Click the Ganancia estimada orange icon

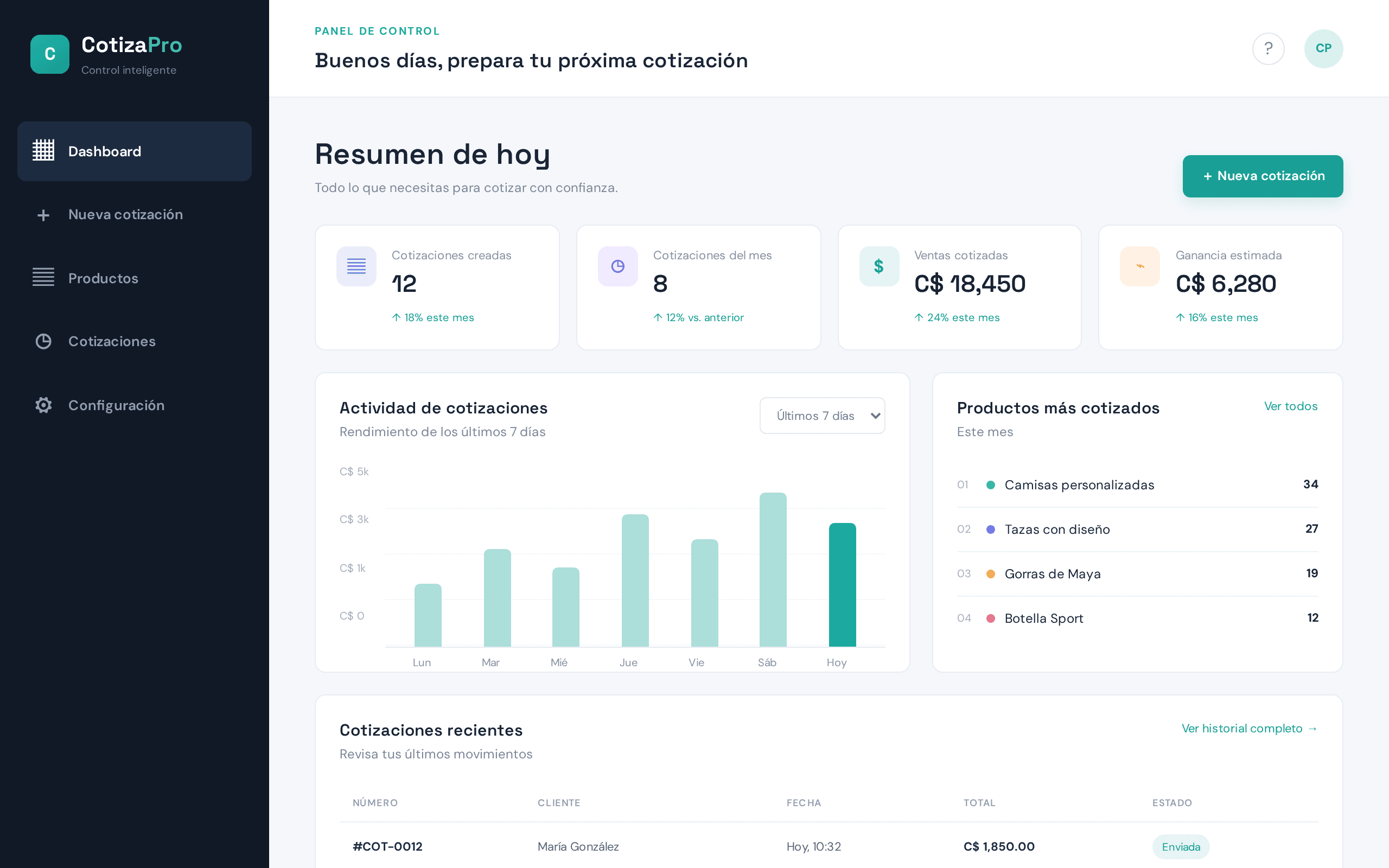pyautogui.click(x=1140, y=266)
